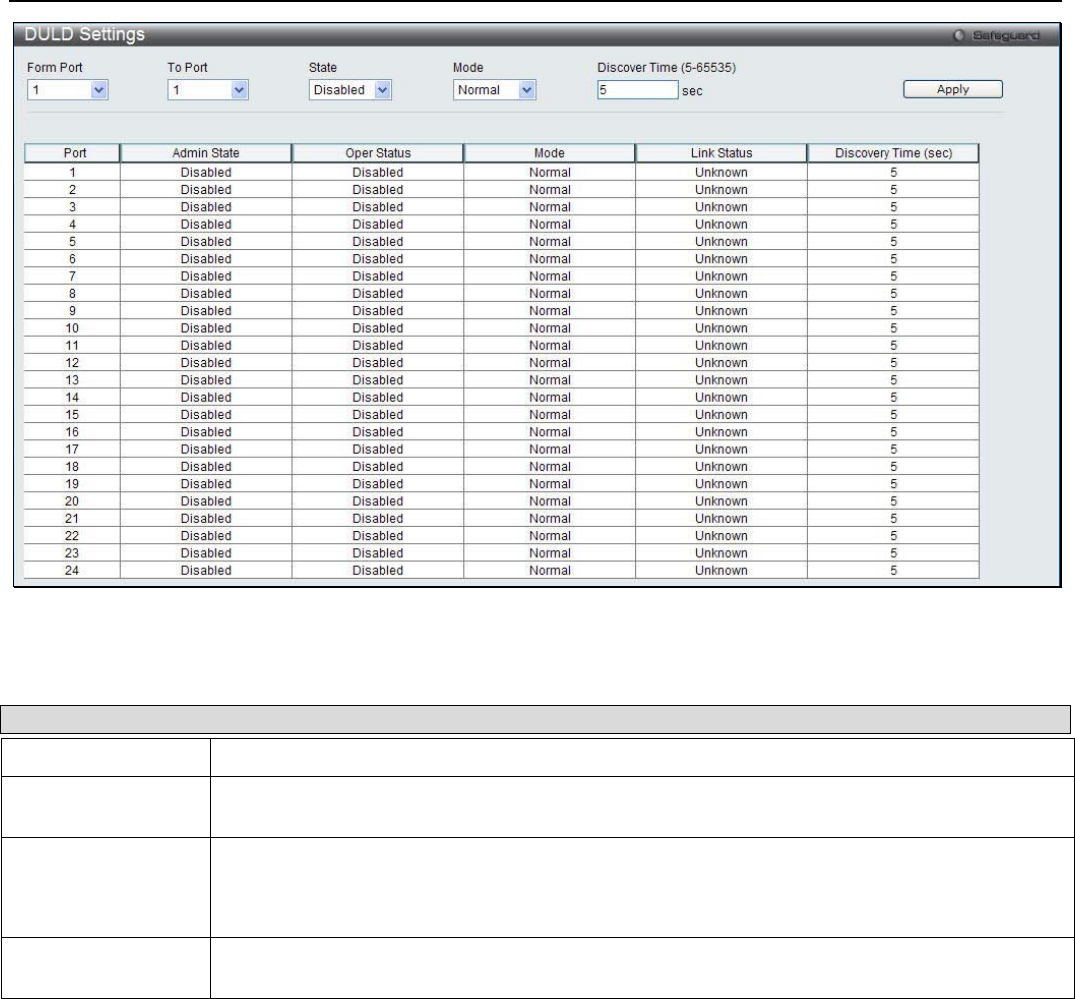Click Link Status Unknown for port 10

click(x=721, y=328)
